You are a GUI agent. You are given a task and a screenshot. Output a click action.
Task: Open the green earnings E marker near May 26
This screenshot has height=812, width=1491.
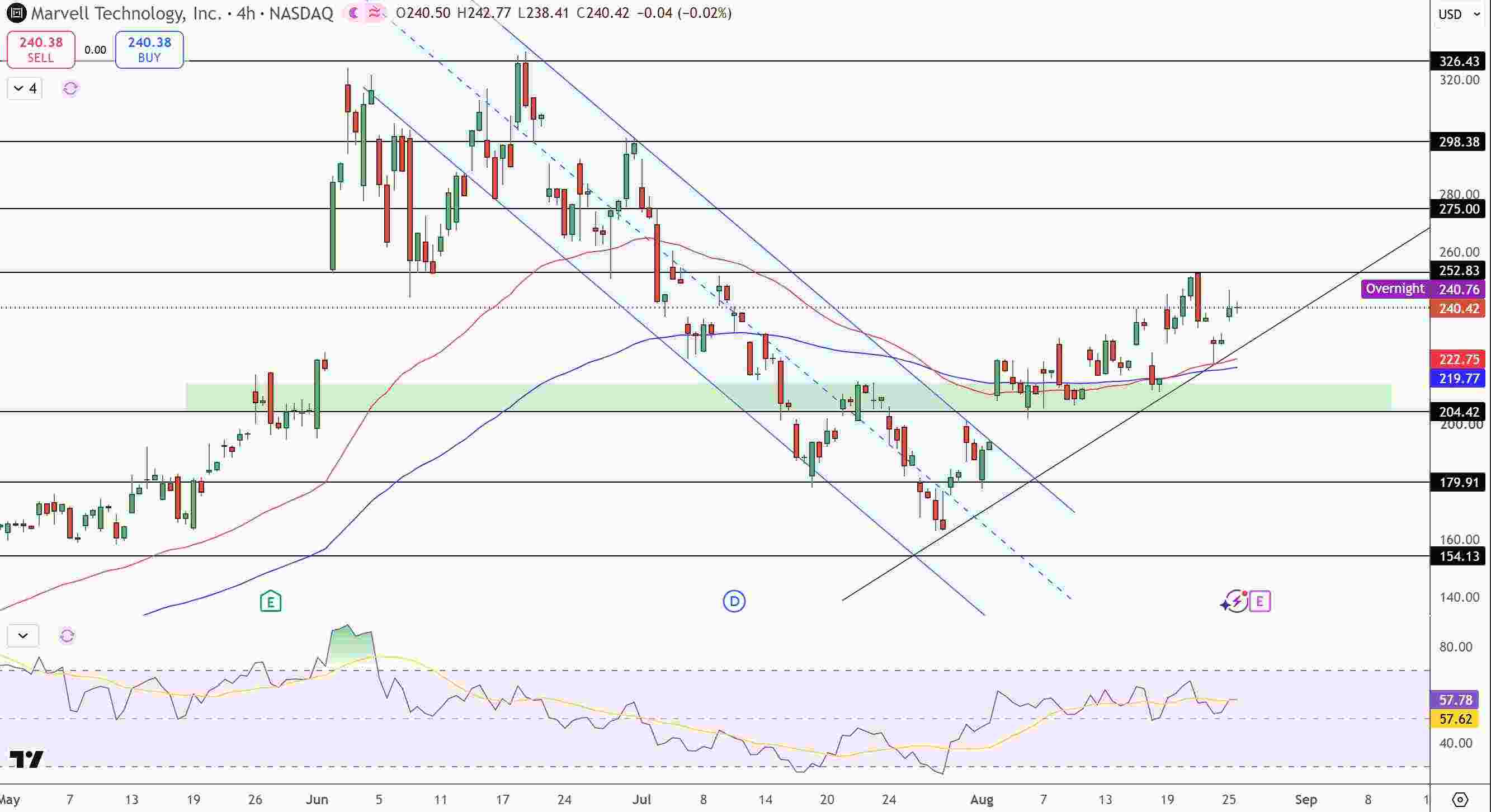coord(271,601)
